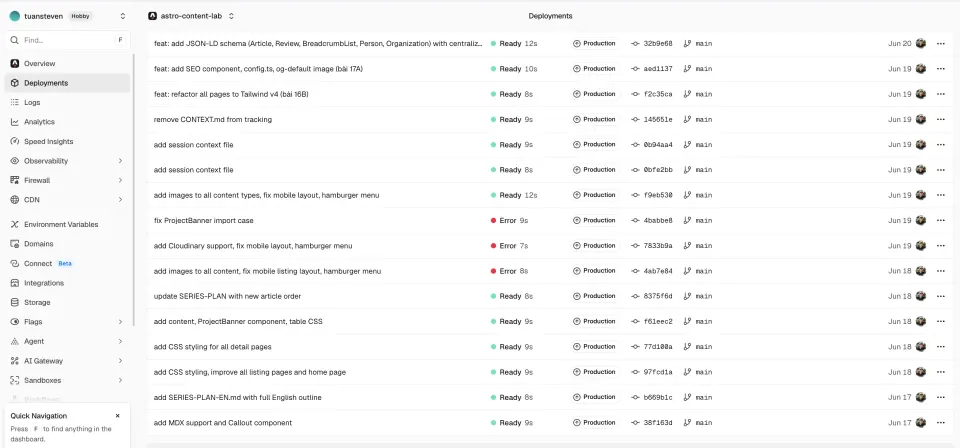Open more options for commit f2c35ca
Image resolution: width=960 pixels, height=448 pixels.
(x=940, y=94)
